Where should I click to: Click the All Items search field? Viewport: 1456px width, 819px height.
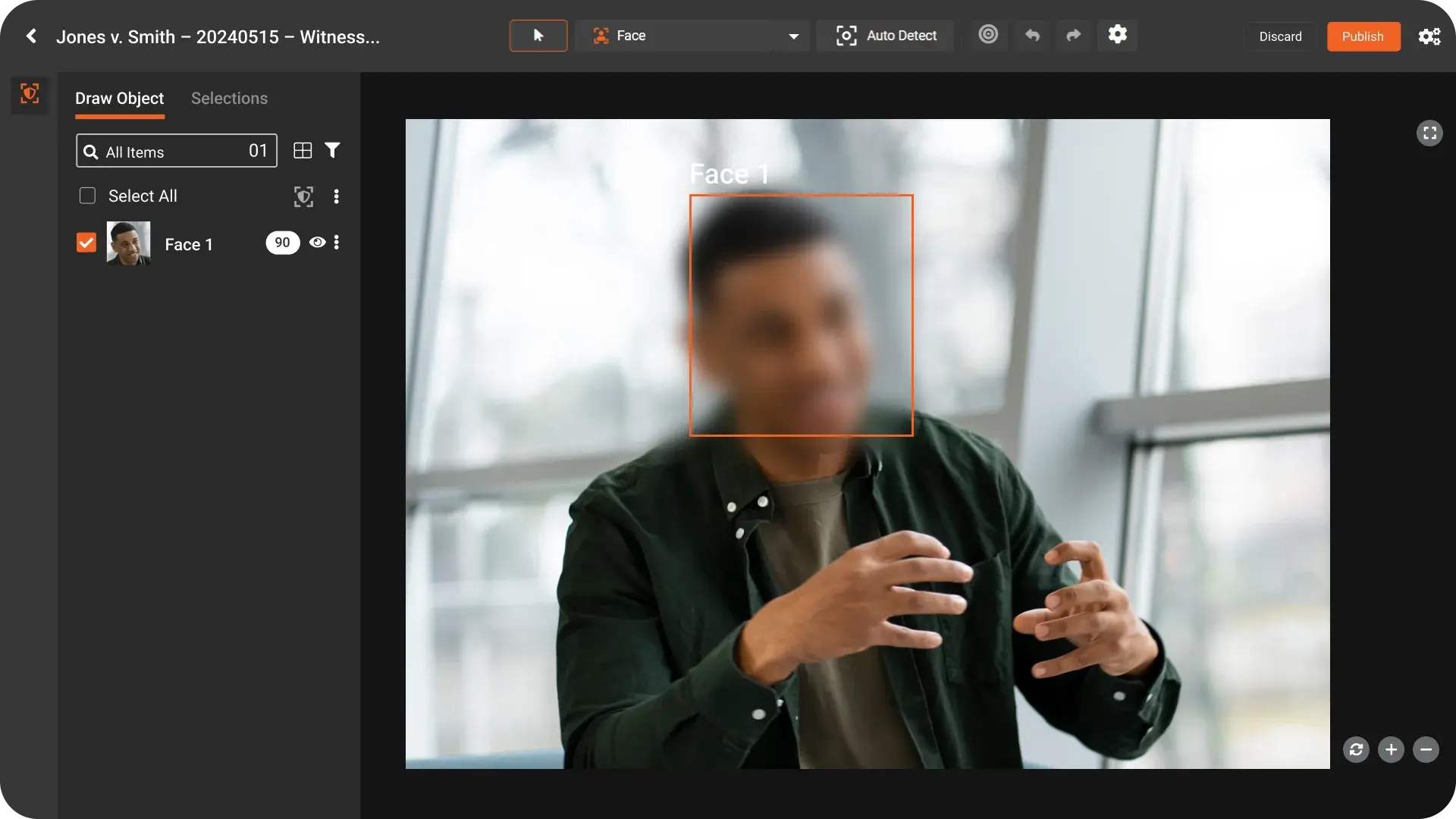[176, 152]
